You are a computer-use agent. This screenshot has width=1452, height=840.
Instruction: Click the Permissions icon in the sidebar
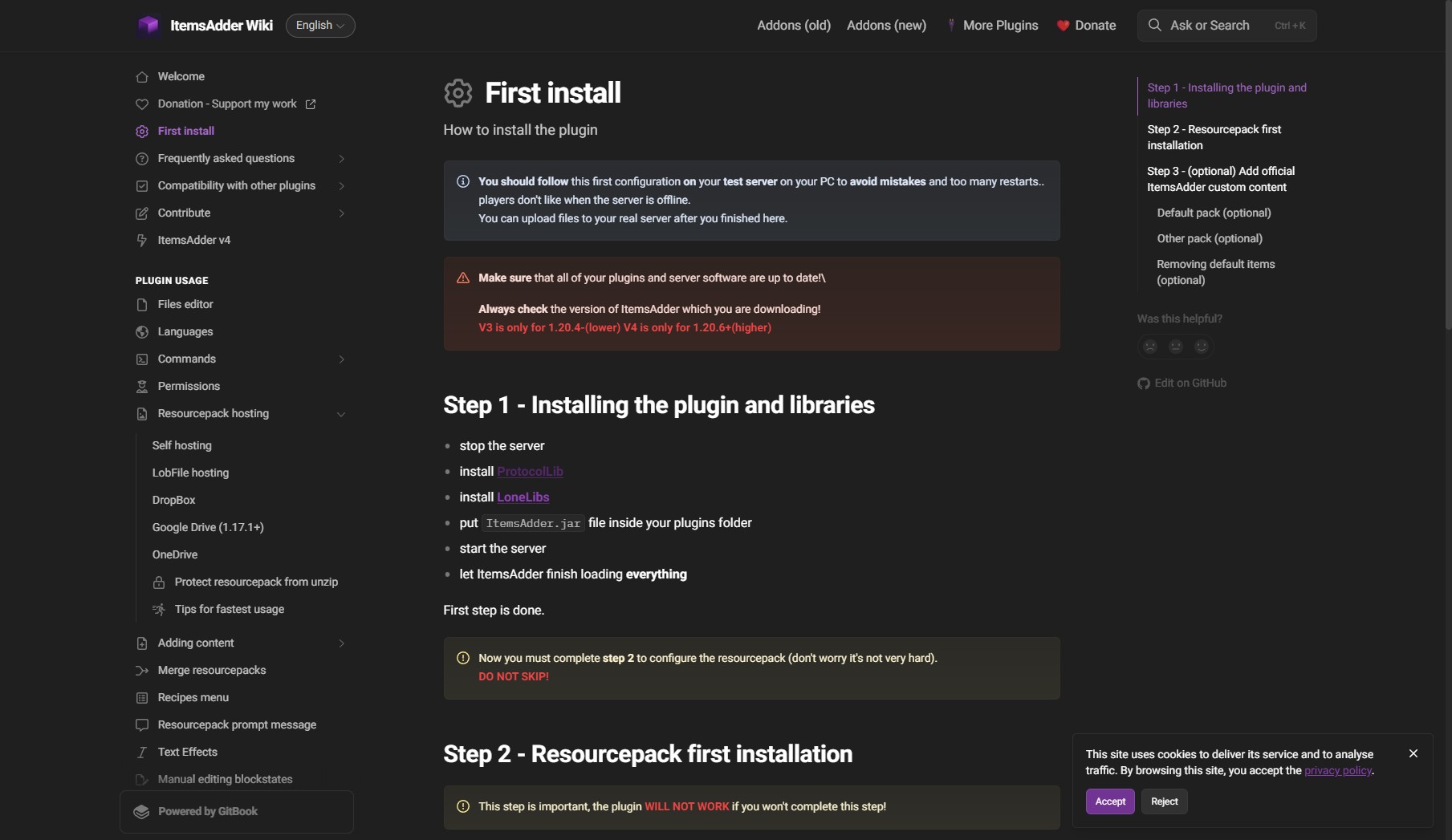(142, 386)
